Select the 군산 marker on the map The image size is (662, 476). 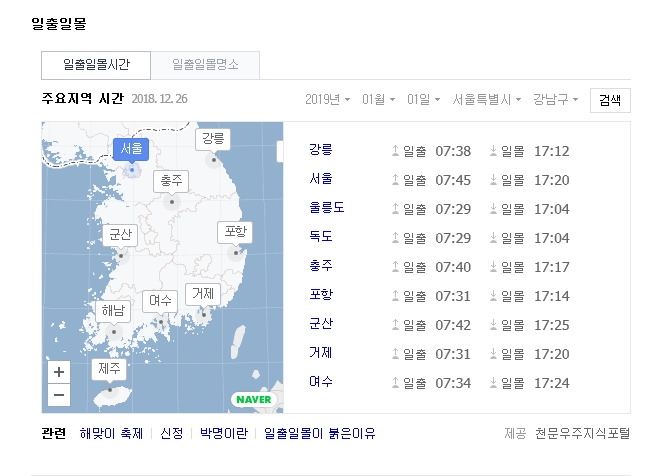point(120,234)
